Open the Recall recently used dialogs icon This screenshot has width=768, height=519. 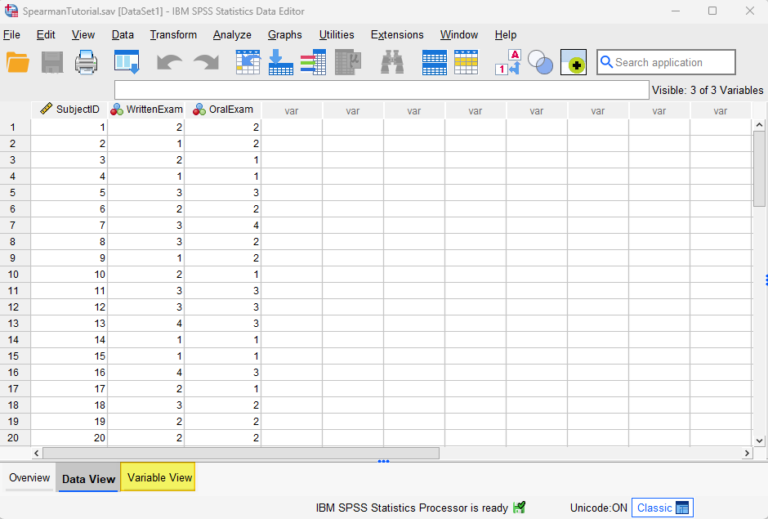tap(126, 63)
